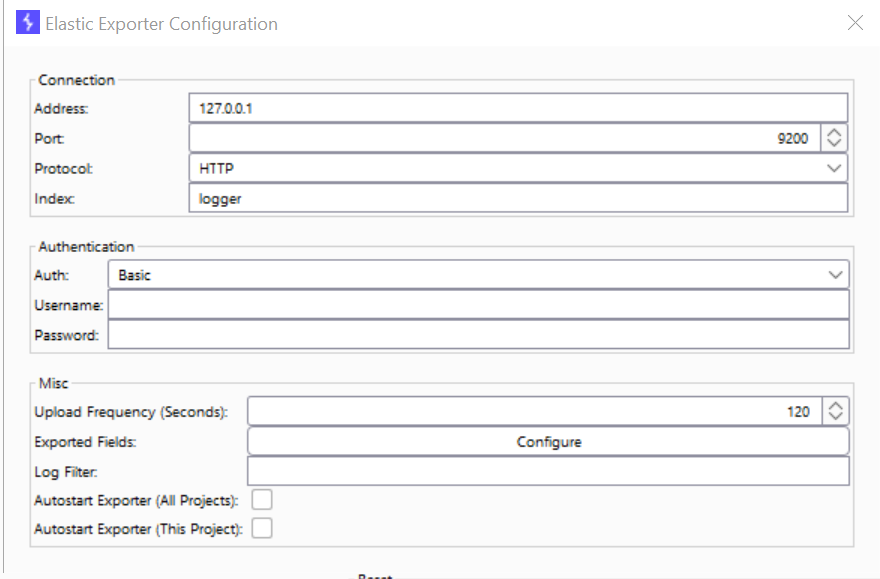Decrement the Port value with down arrow
Viewport: 880px width, 579px height.
click(x=834, y=143)
